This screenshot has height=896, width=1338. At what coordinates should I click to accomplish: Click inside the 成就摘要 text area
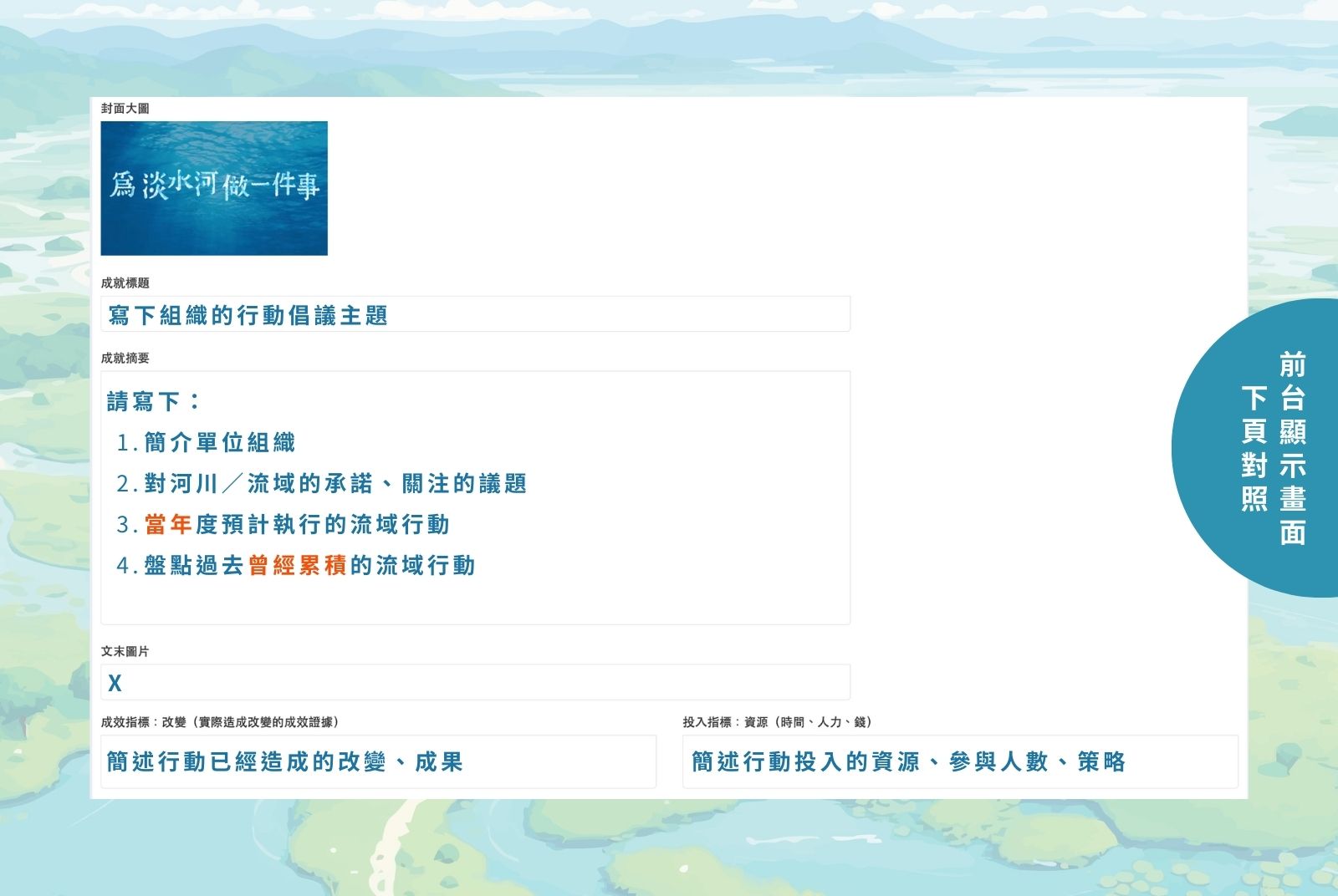[x=475, y=498]
